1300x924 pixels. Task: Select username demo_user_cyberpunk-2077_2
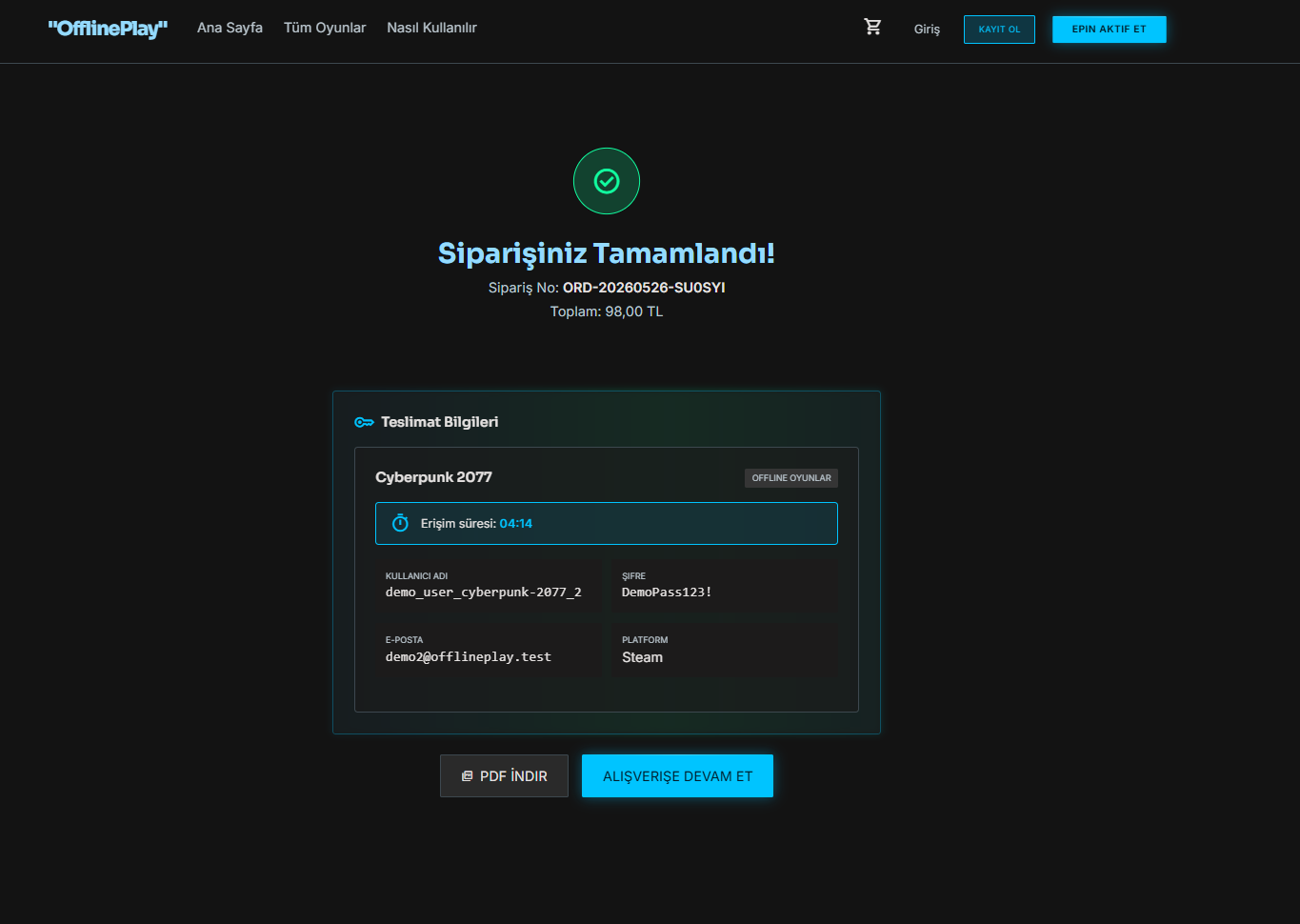point(483,593)
